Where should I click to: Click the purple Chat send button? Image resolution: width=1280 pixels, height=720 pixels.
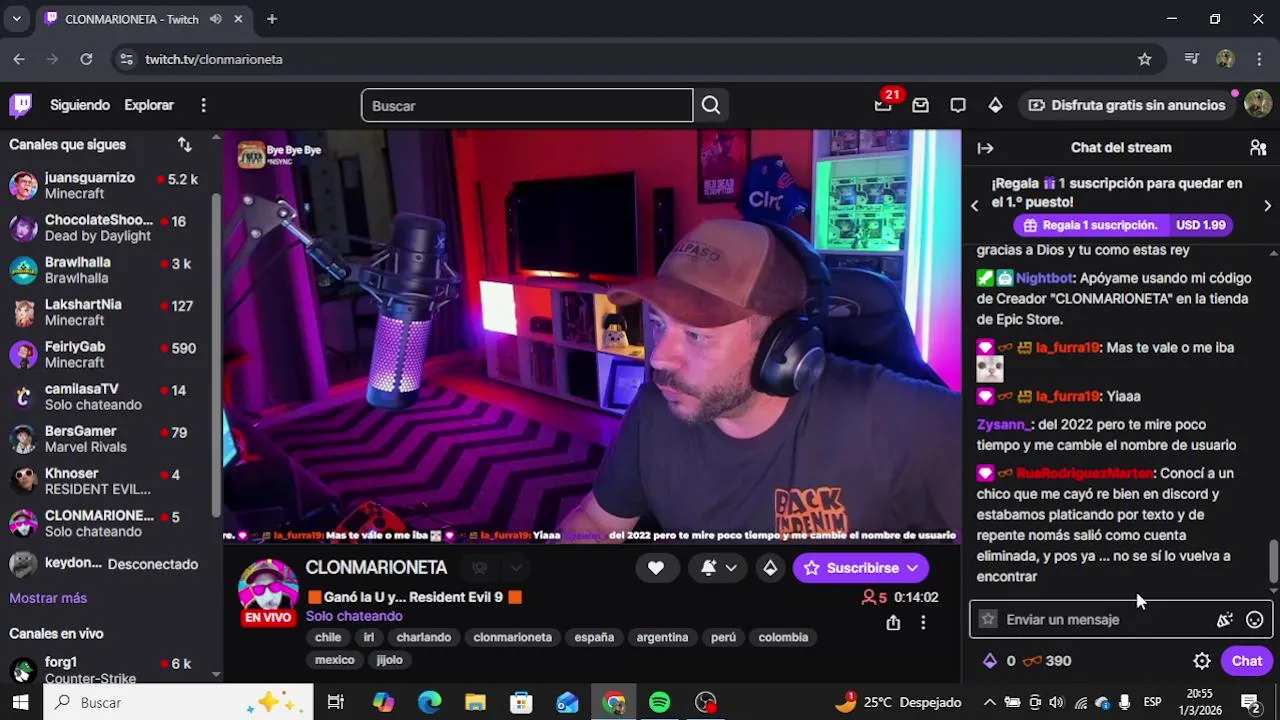pos(1246,661)
